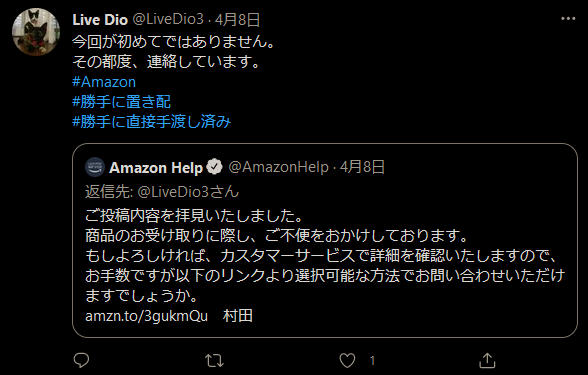Screen dimensions: 588x375
Task: Like the tweet with the heart icon
Action: (347, 361)
